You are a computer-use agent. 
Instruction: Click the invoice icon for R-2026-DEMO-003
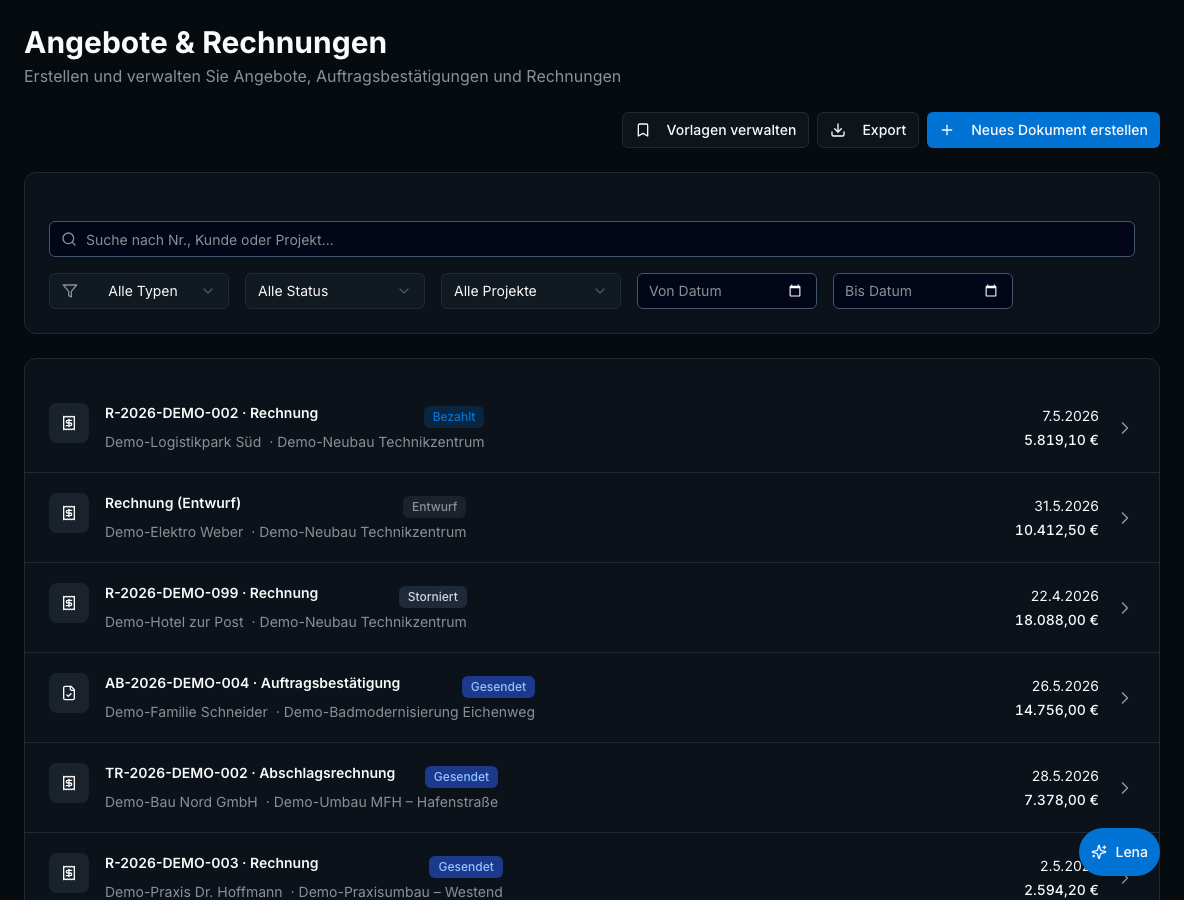(x=69, y=873)
